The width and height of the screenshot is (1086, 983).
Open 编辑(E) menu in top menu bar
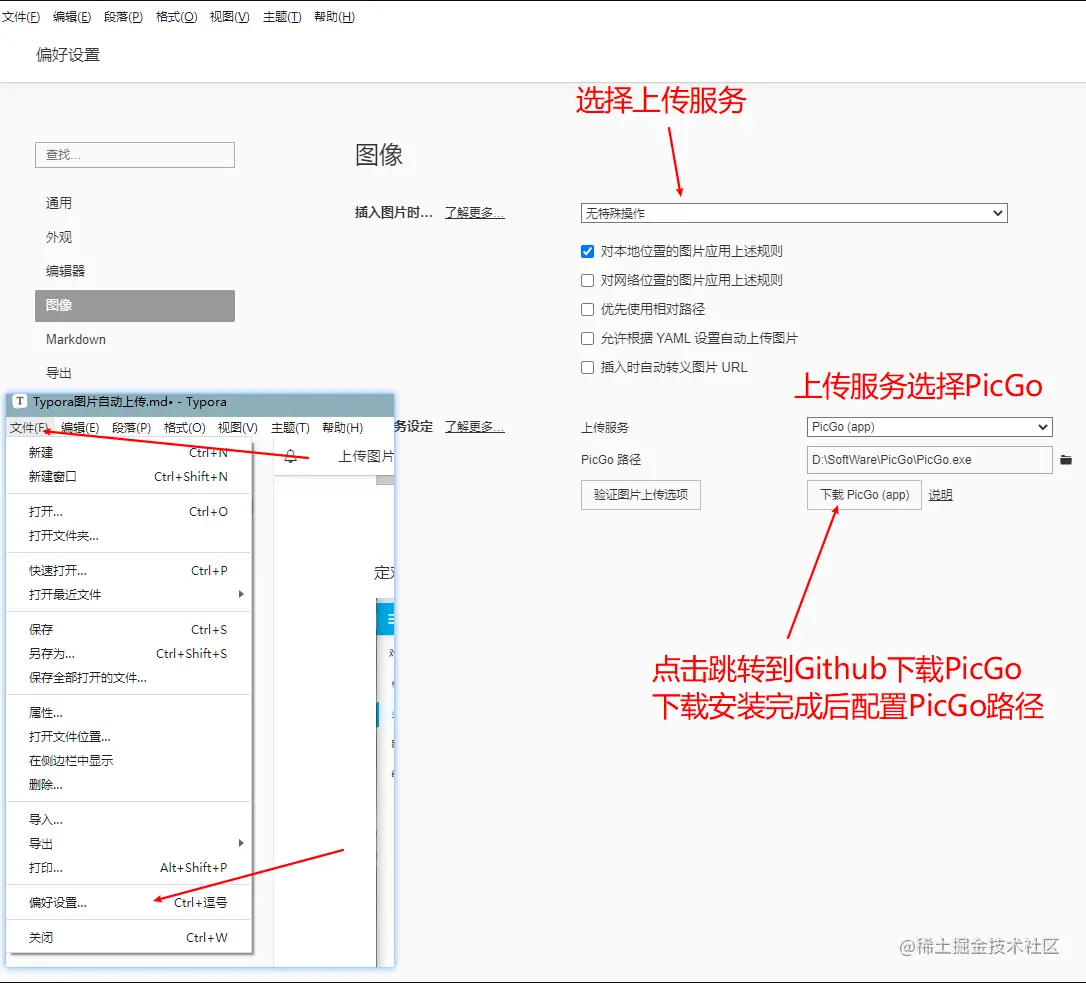[x=72, y=17]
